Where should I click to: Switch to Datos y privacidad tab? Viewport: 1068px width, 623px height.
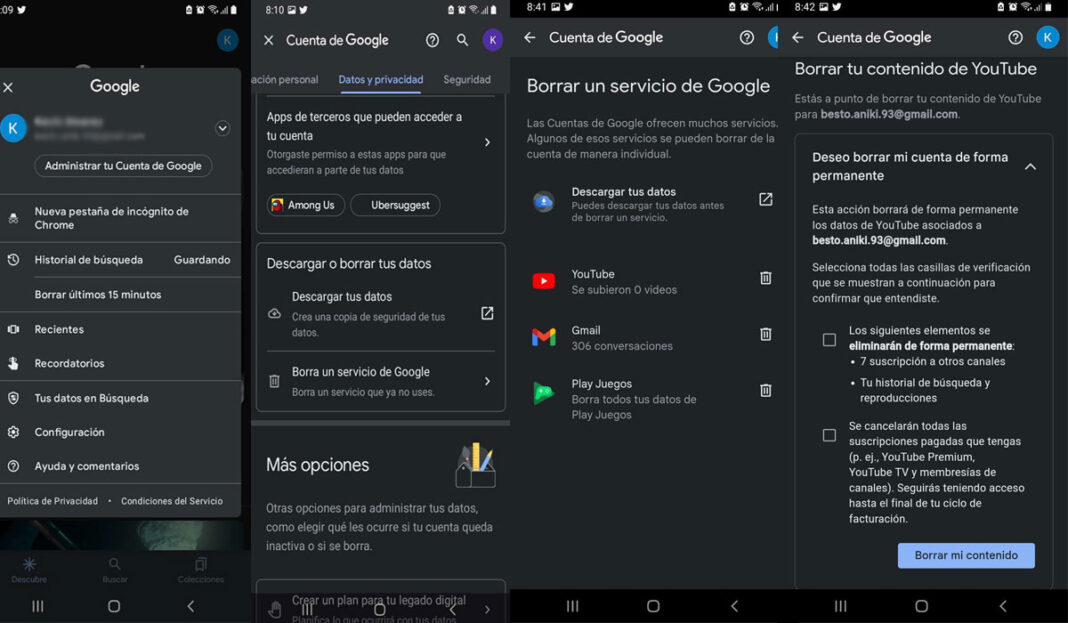pyautogui.click(x=381, y=80)
